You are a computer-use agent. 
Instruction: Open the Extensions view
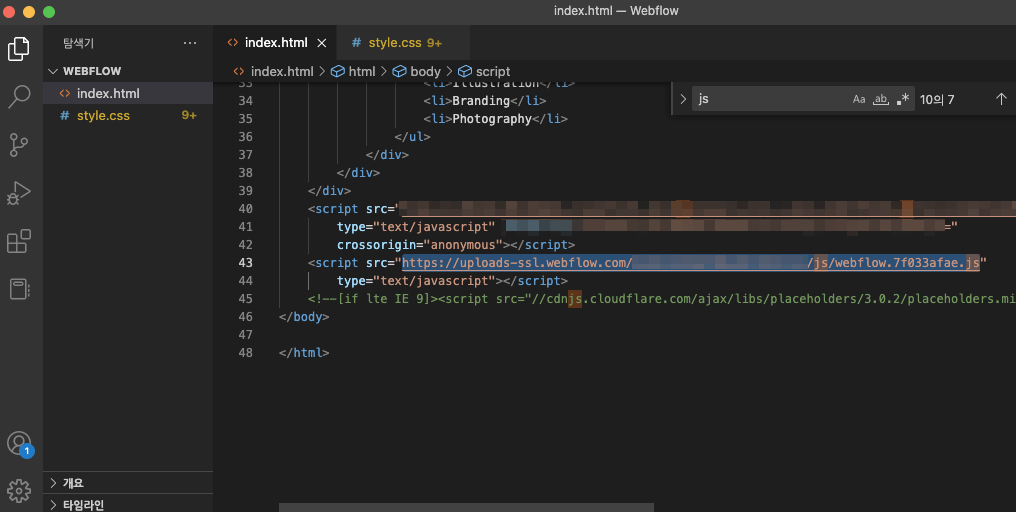pyautogui.click(x=19, y=241)
